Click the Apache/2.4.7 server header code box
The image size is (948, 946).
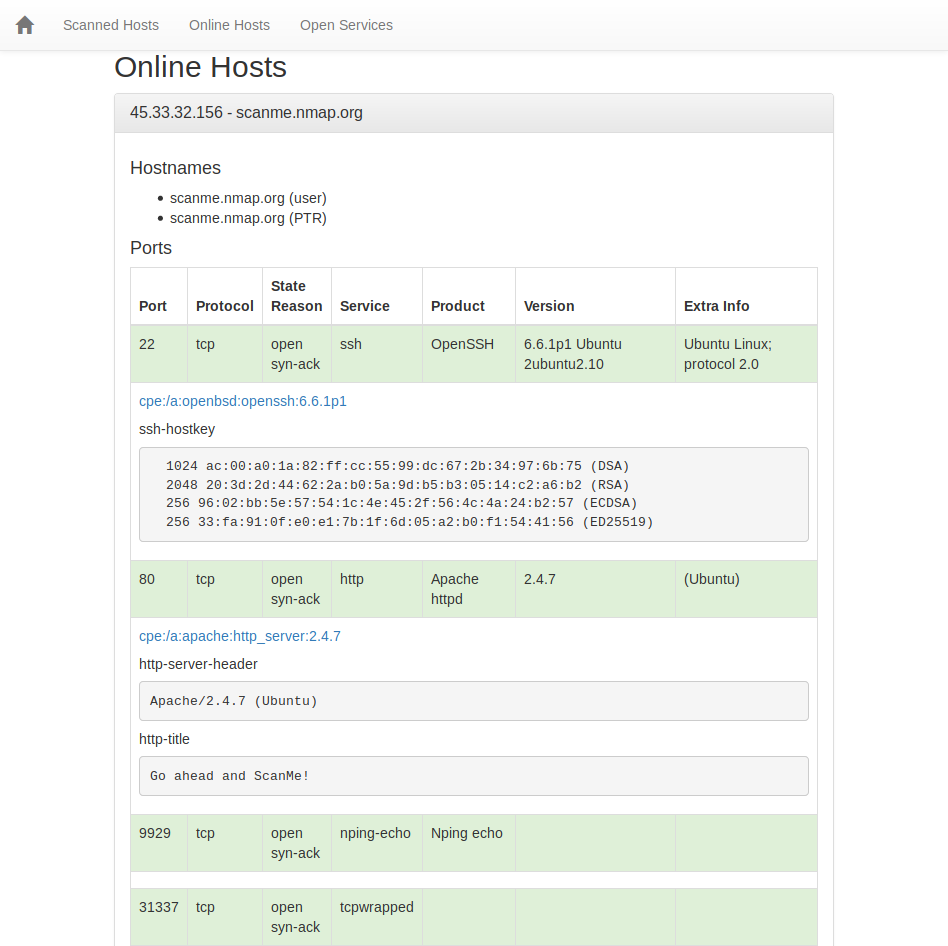(x=474, y=700)
